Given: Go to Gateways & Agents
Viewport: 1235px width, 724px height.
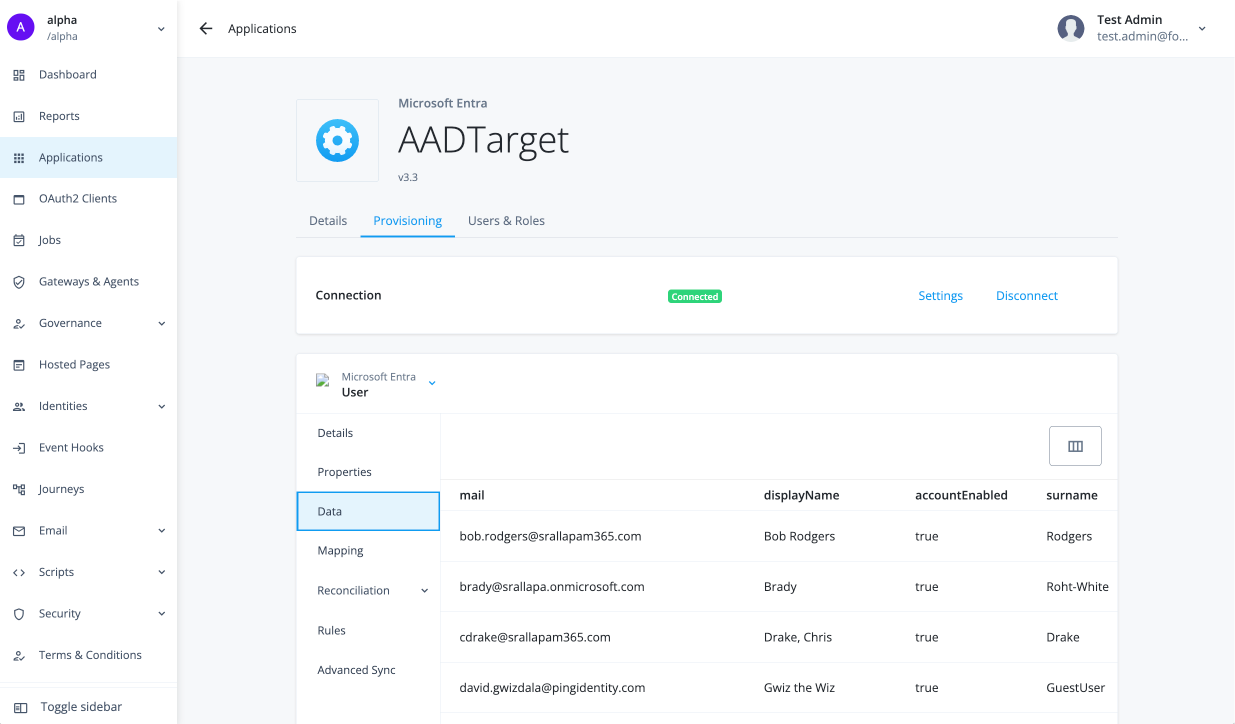Looking at the screenshot, I should 87,281.
